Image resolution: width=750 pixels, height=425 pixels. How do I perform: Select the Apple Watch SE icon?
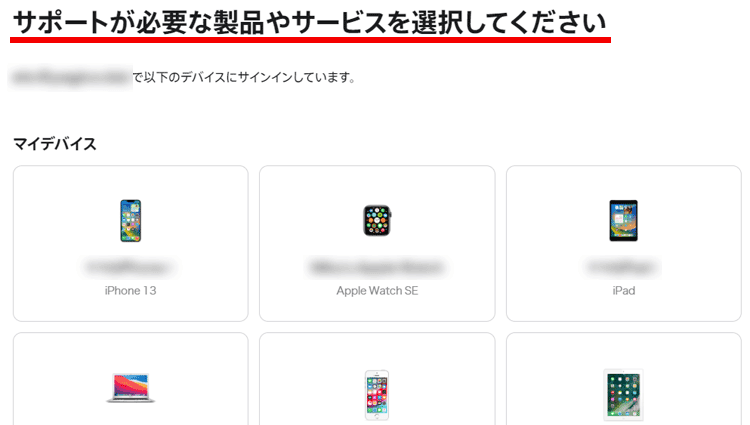pyautogui.click(x=377, y=220)
